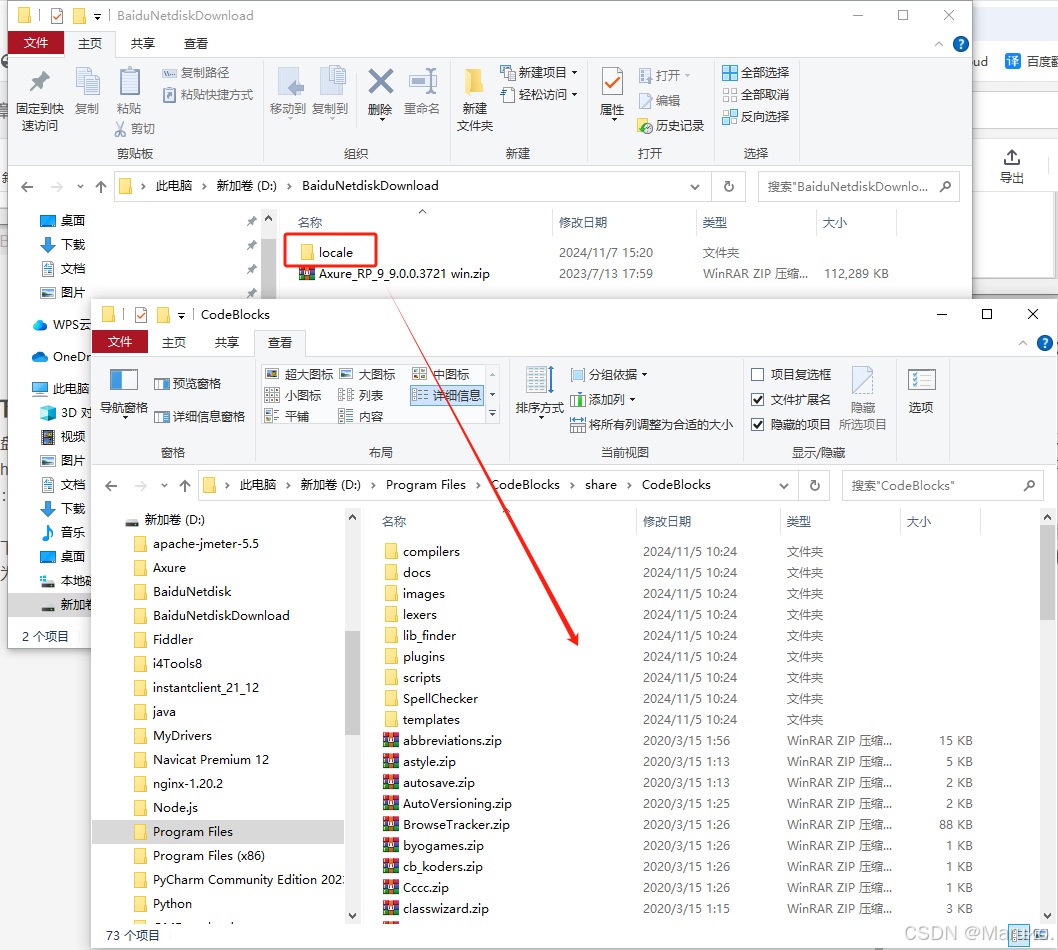Image resolution: width=1058 pixels, height=950 pixels.
Task: Show the preview pane (预览窗格)
Action: (196, 381)
